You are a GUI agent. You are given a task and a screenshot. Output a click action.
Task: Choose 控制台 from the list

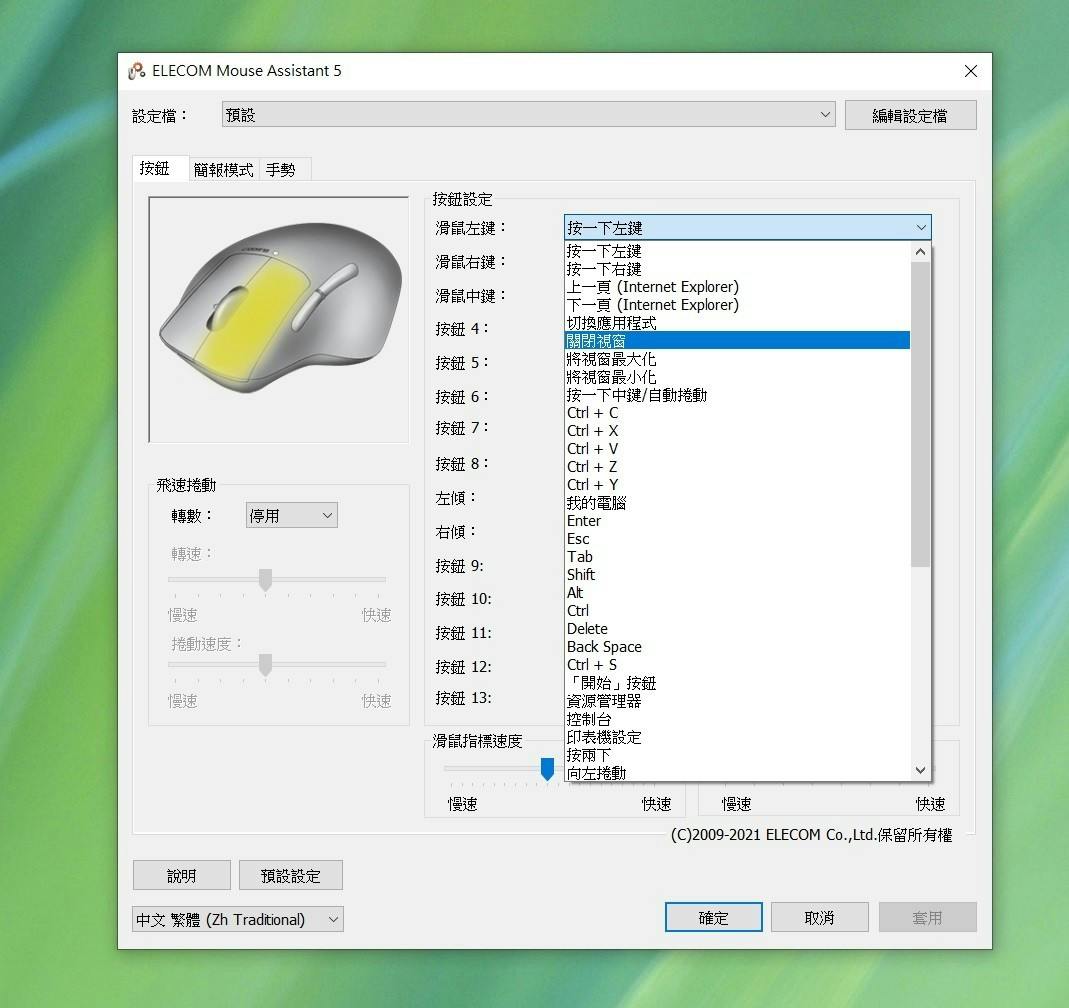pyautogui.click(x=738, y=719)
